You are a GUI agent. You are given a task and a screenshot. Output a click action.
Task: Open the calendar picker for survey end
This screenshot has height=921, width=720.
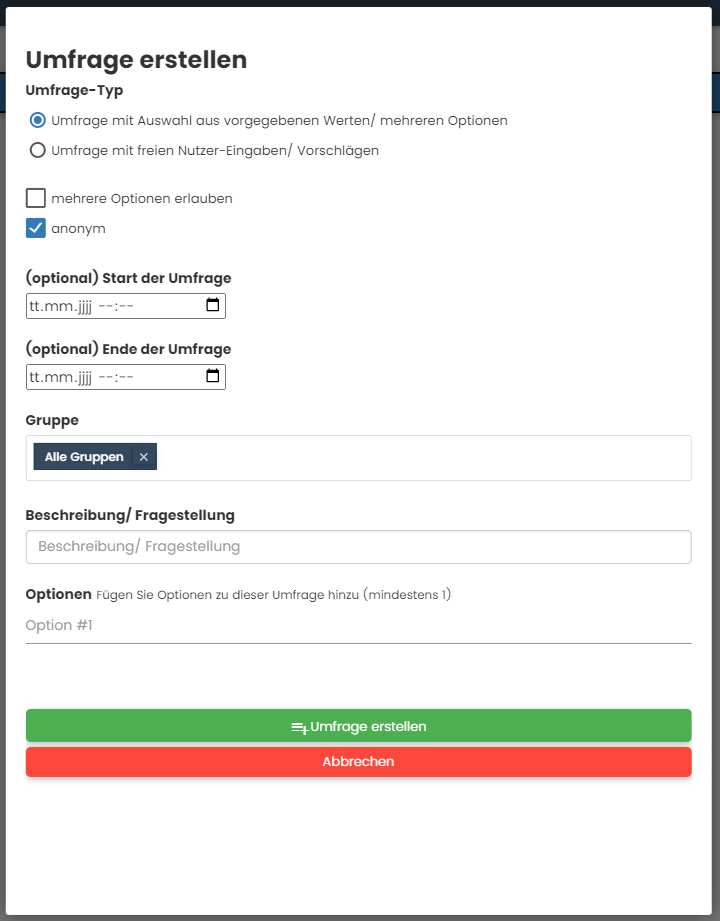point(212,377)
